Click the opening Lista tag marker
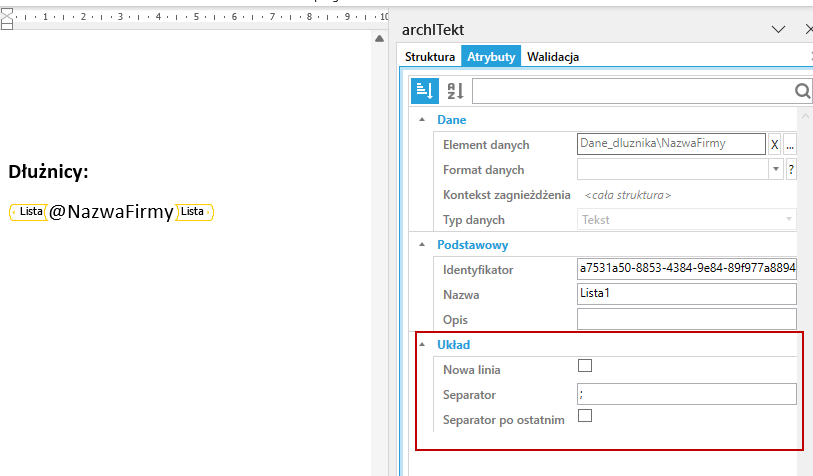813x476 pixels. [29, 212]
